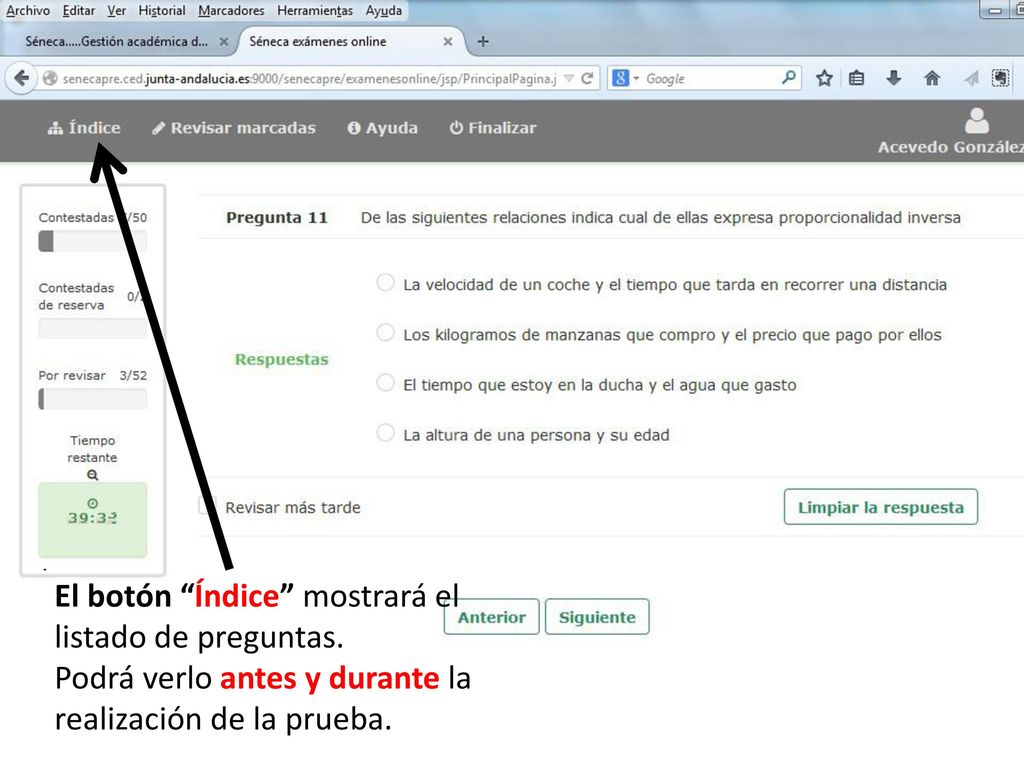Click Limpiar la respuesta button
1024x768 pixels.
point(880,507)
